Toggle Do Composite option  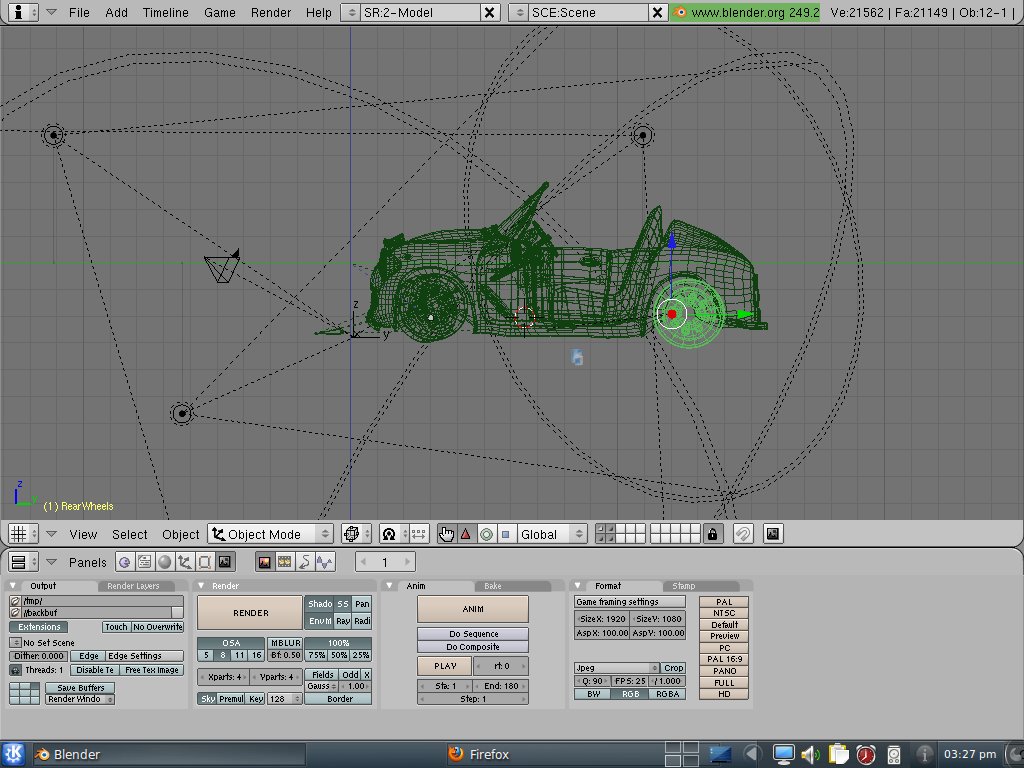pyautogui.click(x=473, y=647)
